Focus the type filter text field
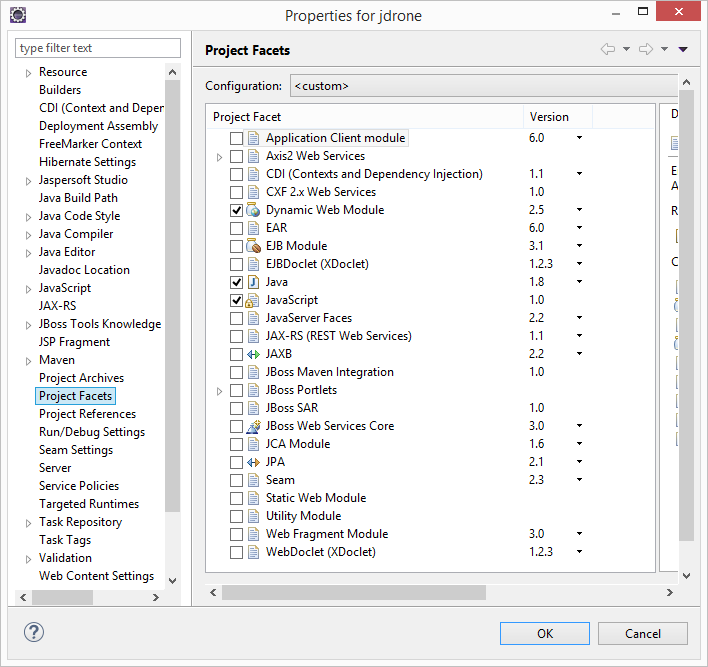The height and width of the screenshot is (667, 708). [x=98, y=48]
